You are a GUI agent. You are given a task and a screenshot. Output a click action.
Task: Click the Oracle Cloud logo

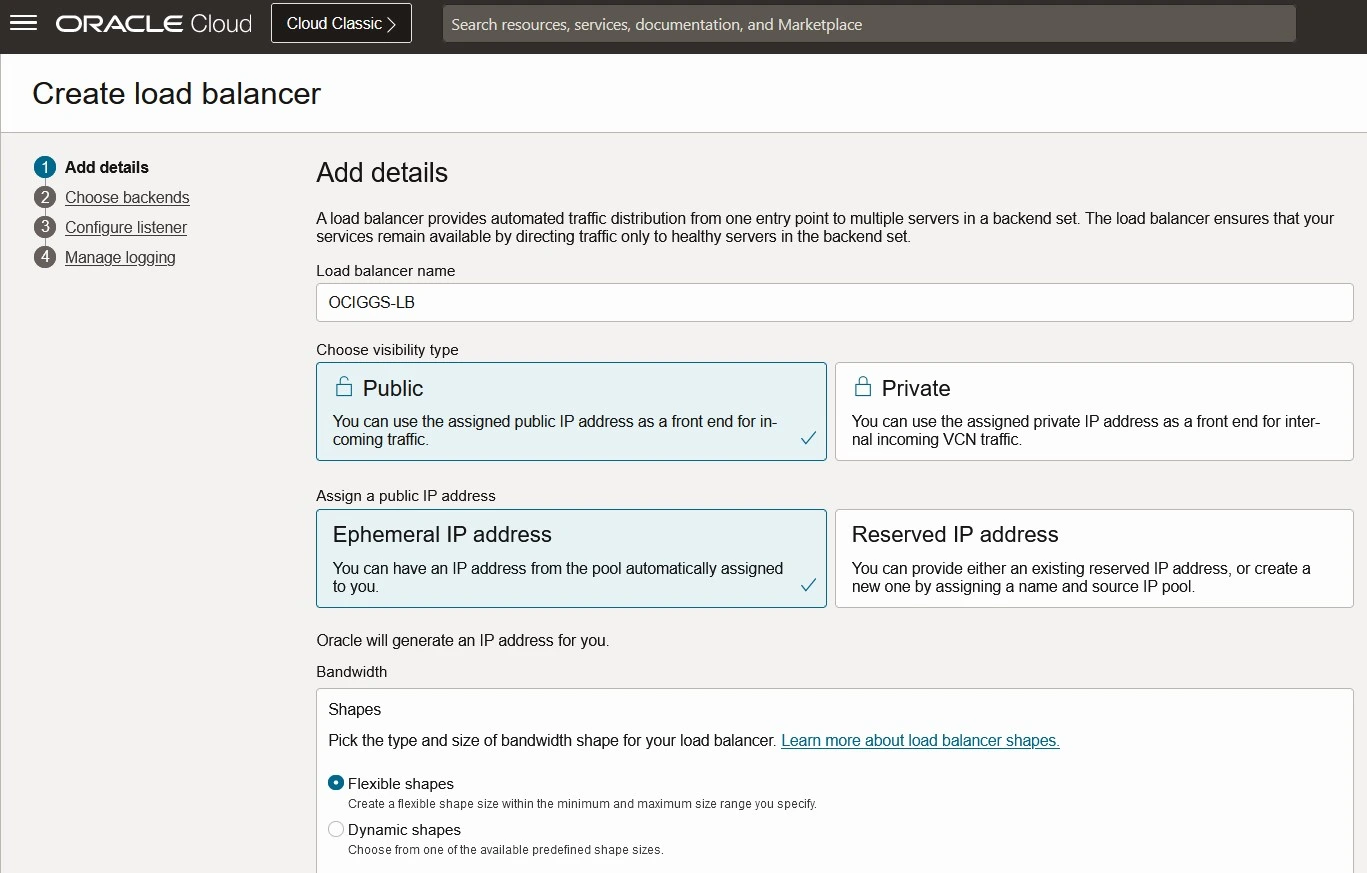(152, 24)
